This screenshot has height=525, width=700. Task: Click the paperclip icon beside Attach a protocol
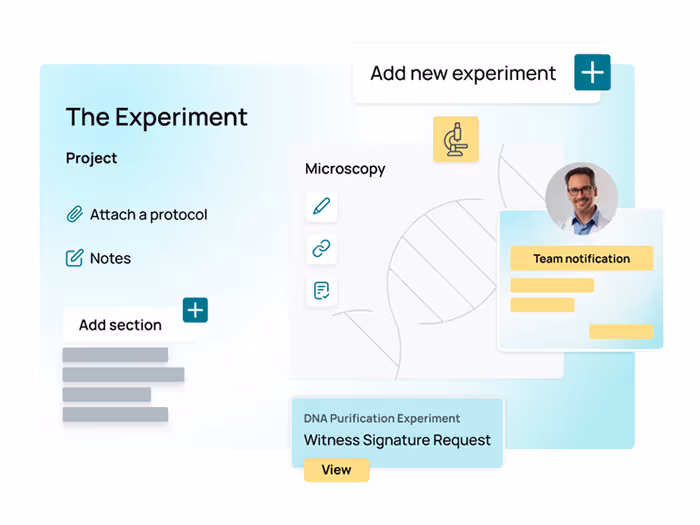tap(75, 214)
